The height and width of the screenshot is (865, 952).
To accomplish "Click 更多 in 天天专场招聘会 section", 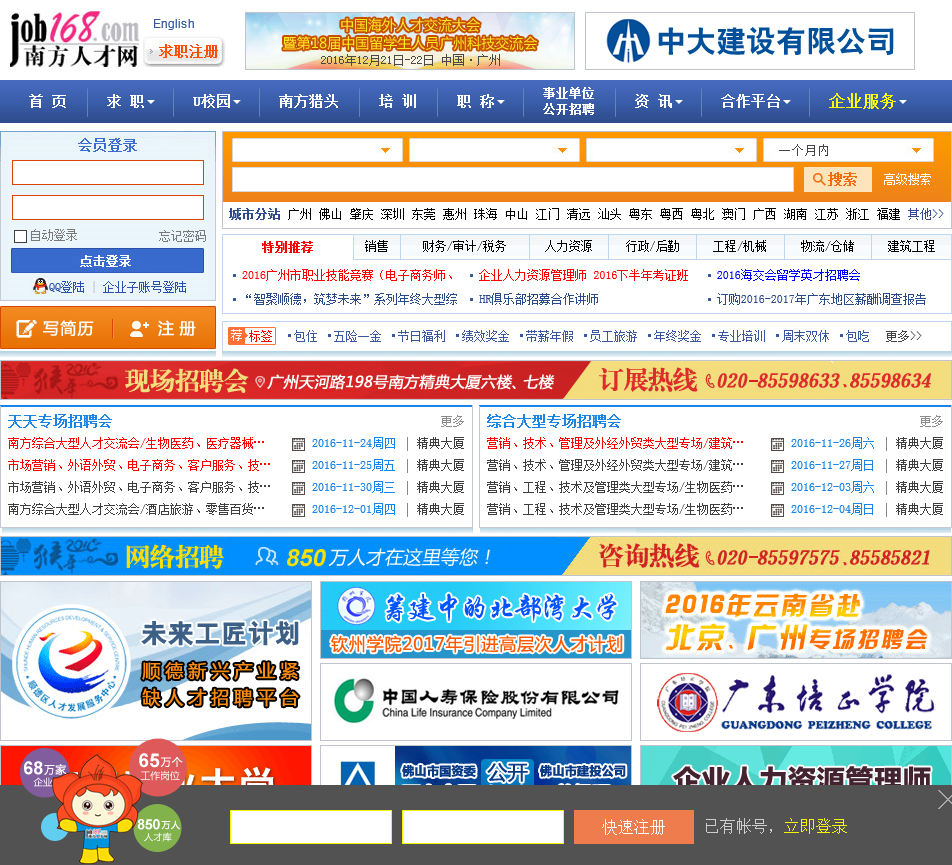I will [x=452, y=421].
